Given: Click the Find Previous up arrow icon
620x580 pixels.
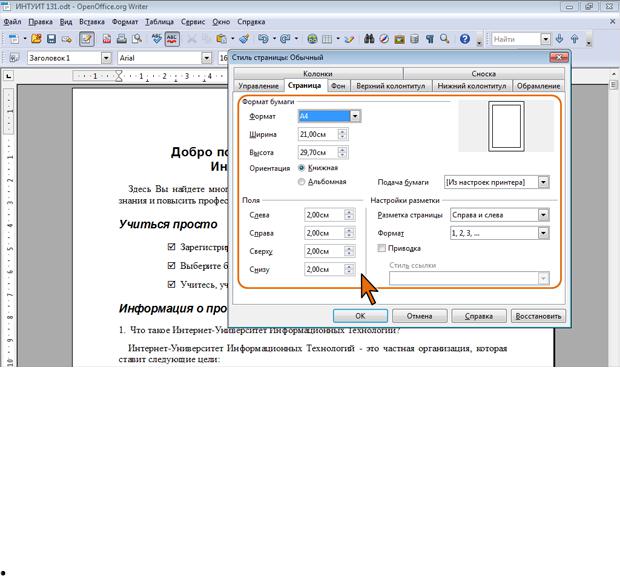Looking at the screenshot, I should pyautogui.click(x=575, y=39).
